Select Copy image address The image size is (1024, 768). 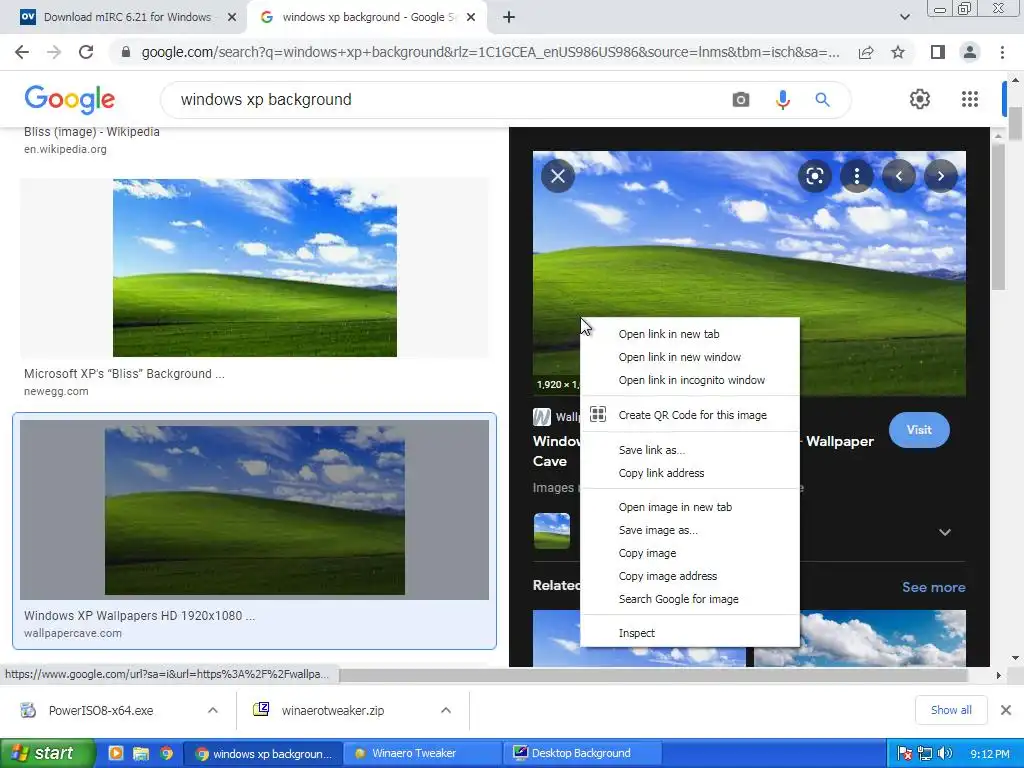point(690,576)
